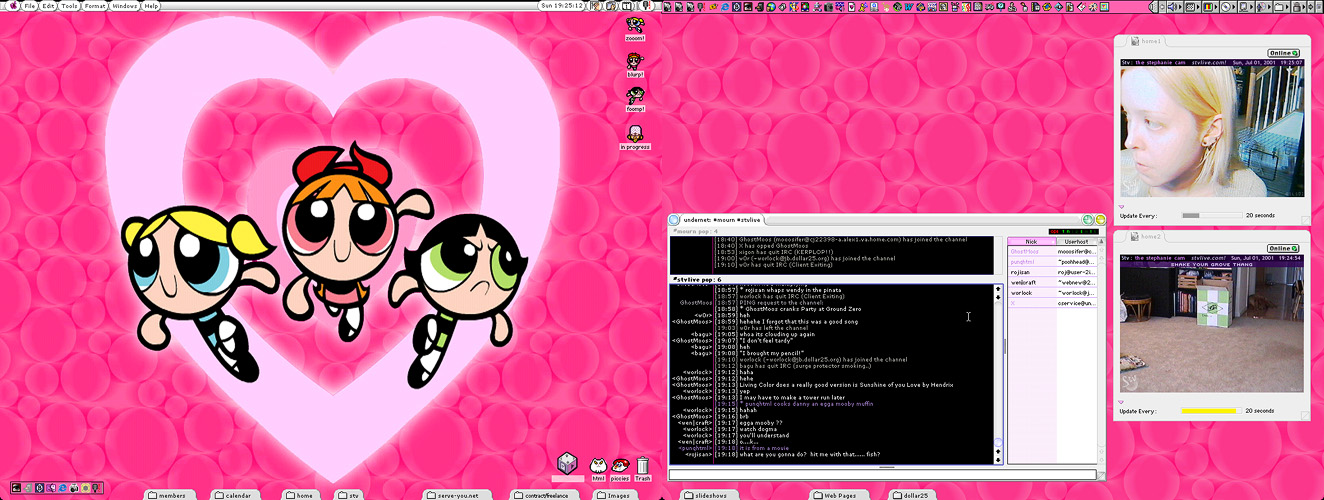Toggle the Online button in home1 window
Image resolution: width=1324 pixels, height=500 pixels.
[1283, 53]
